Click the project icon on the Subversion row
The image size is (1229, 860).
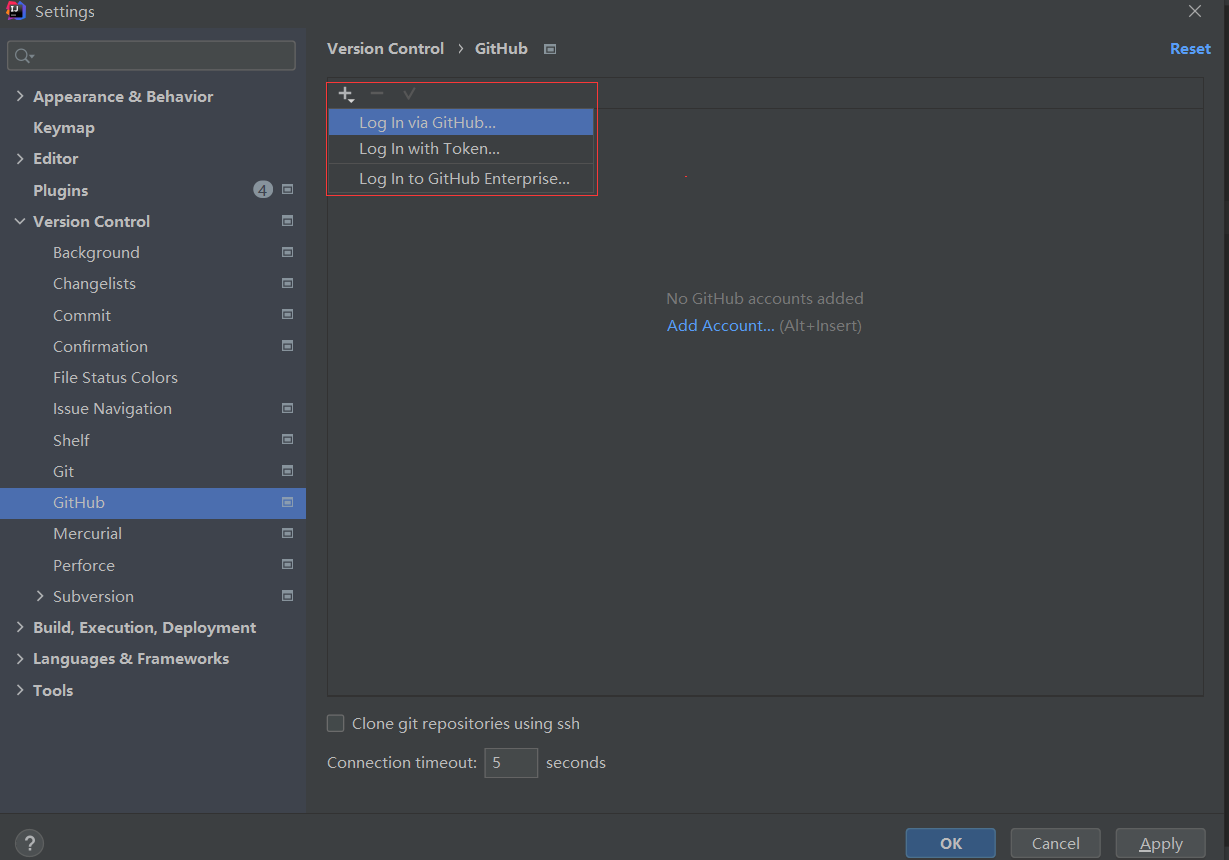tap(287, 596)
